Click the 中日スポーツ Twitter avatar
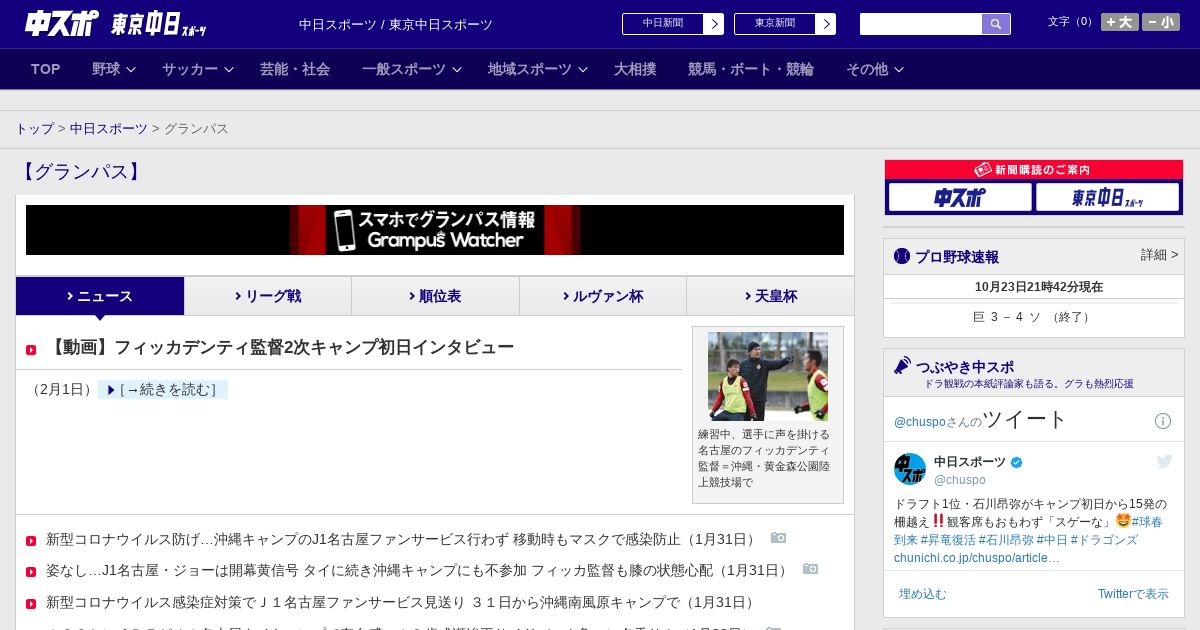This screenshot has width=1200, height=630. coord(910,469)
